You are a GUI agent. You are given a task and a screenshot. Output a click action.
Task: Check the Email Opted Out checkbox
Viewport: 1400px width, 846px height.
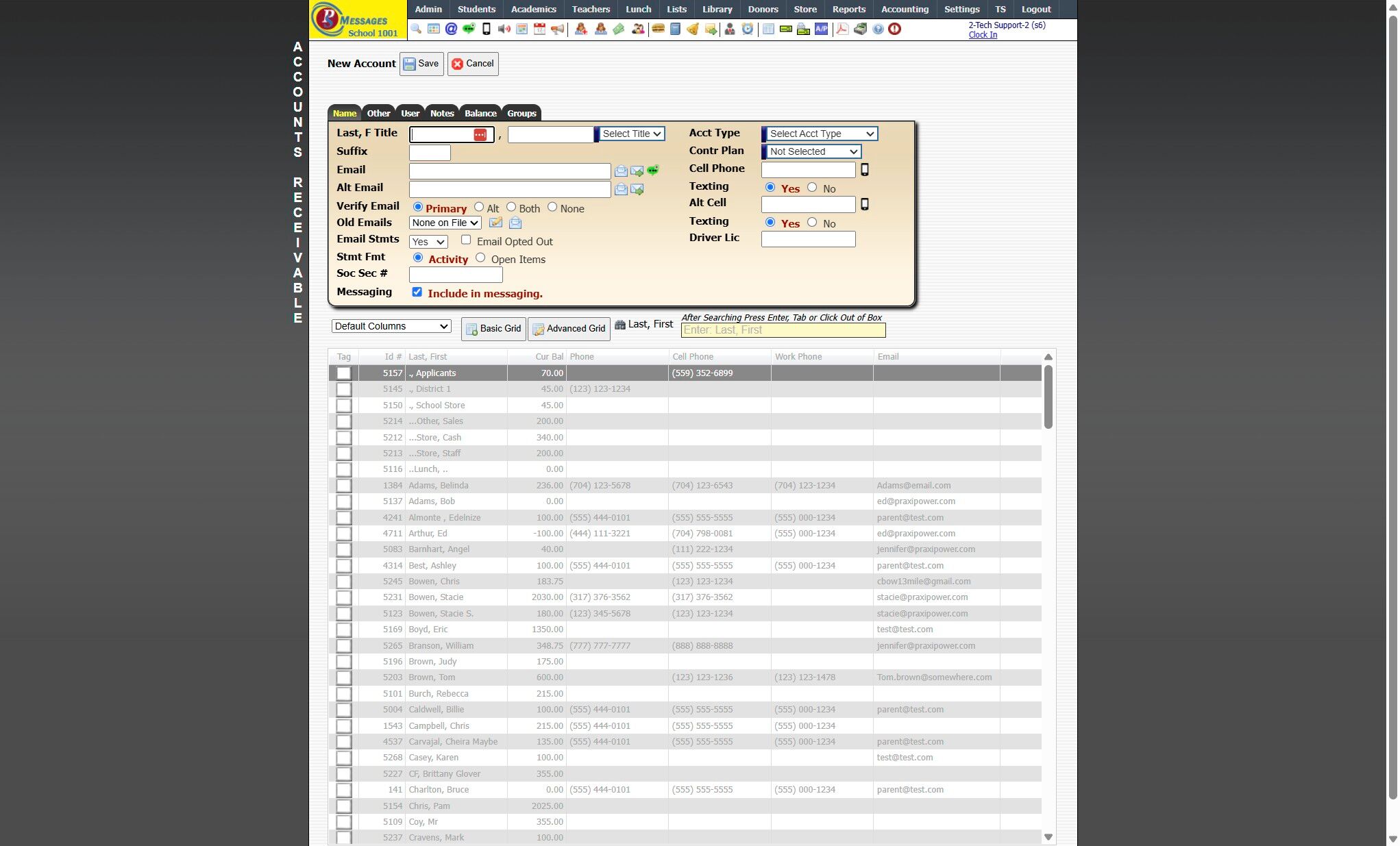click(x=466, y=240)
